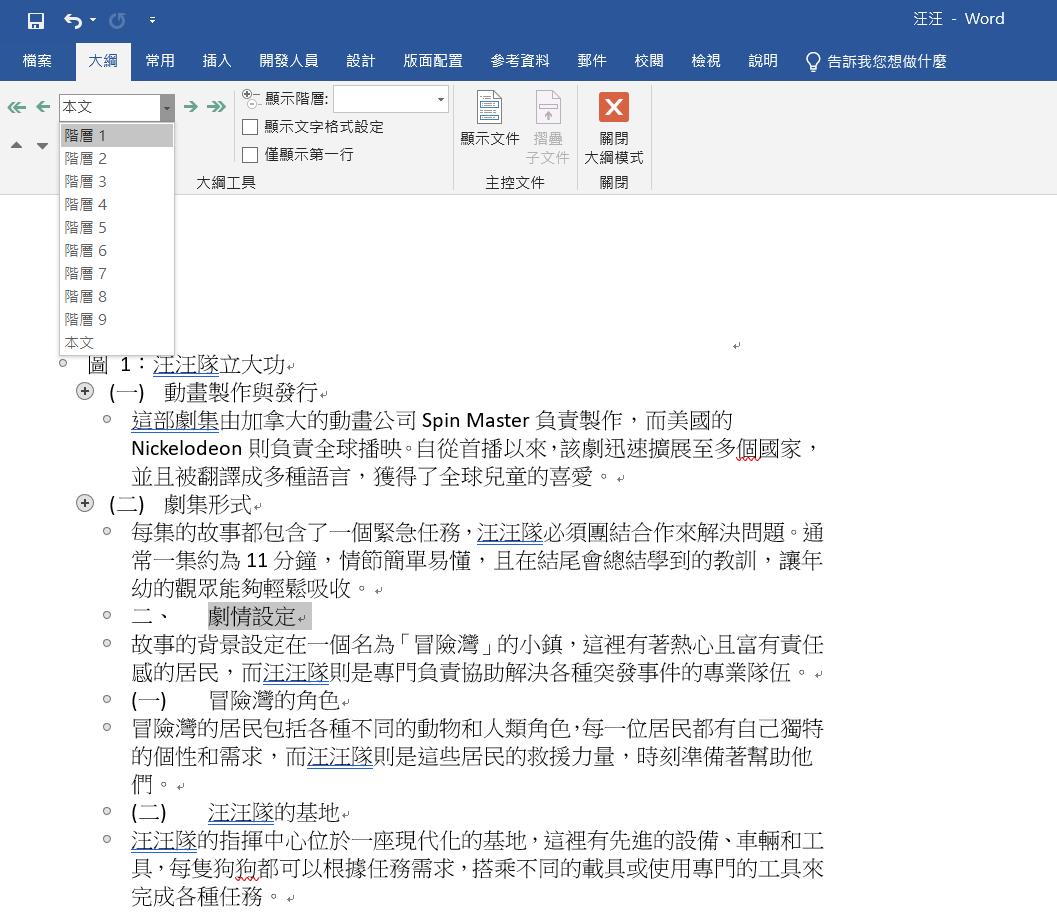Demote the item with single right arrow
1057x913 pixels.
pos(191,107)
